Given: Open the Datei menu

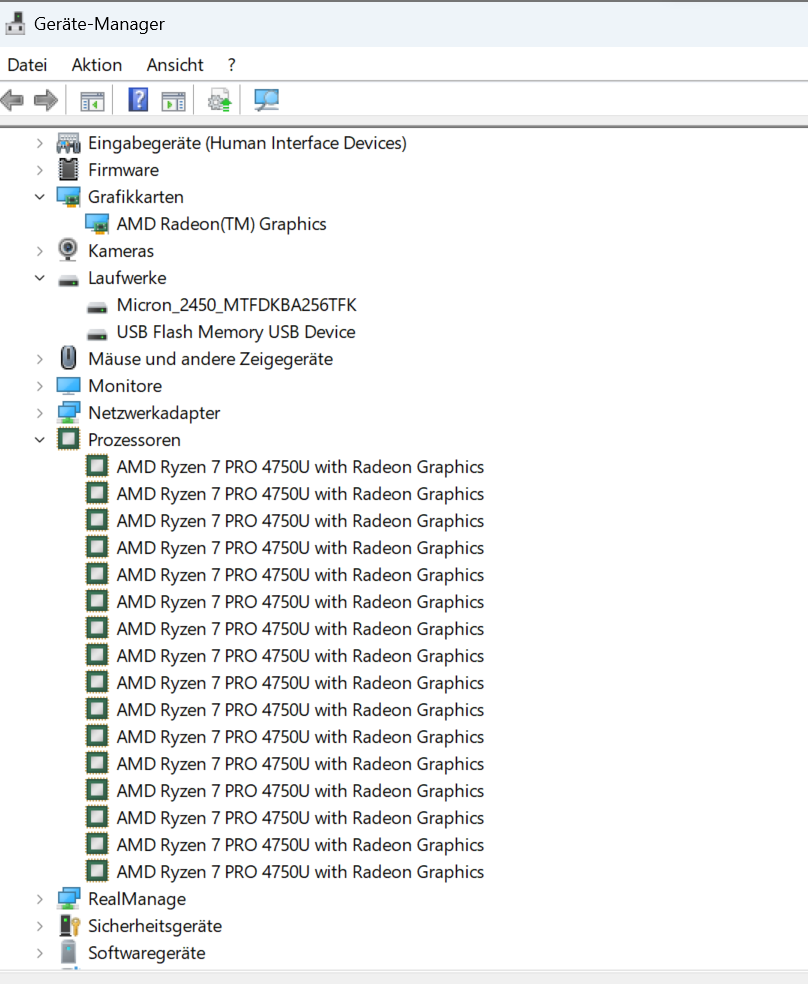Looking at the screenshot, I should click(27, 65).
